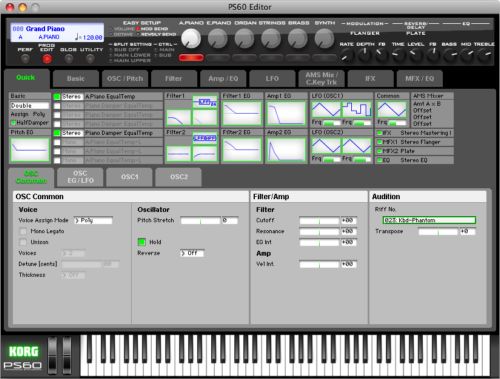Toggle OSC1 A.Piano EqualTemp multisample checkbox
The image size is (500, 379).
57,97
